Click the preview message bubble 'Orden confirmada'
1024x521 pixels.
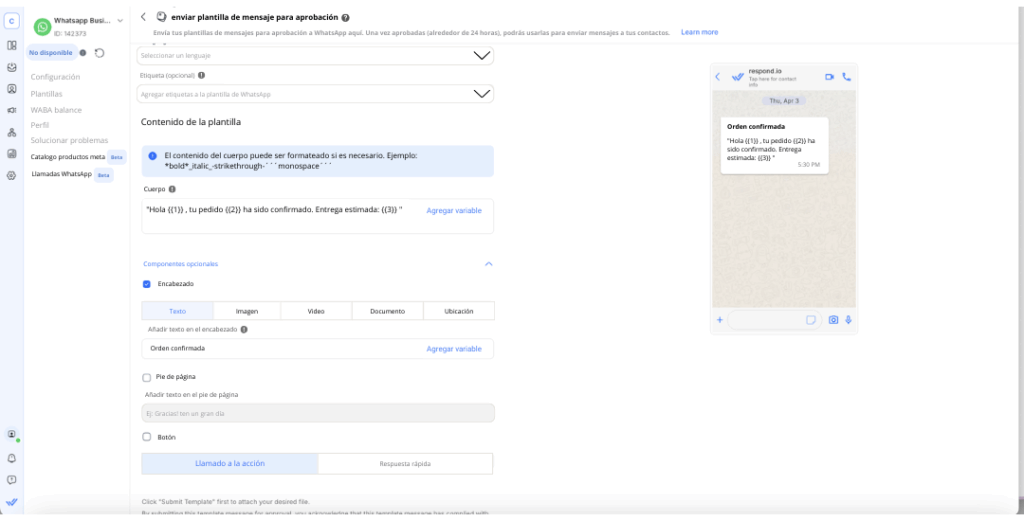click(775, 146)
